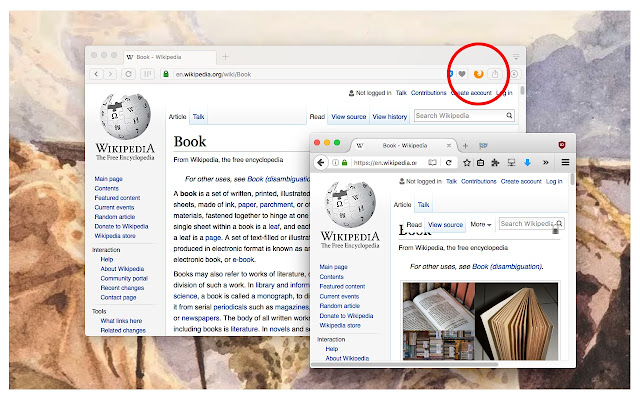
Task: Open a new tab in Firefox
Action: (x=465, y=145)
